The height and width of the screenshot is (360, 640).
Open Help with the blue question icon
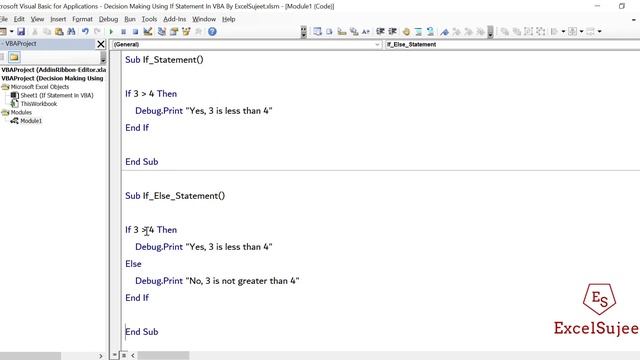pos(212,31)
